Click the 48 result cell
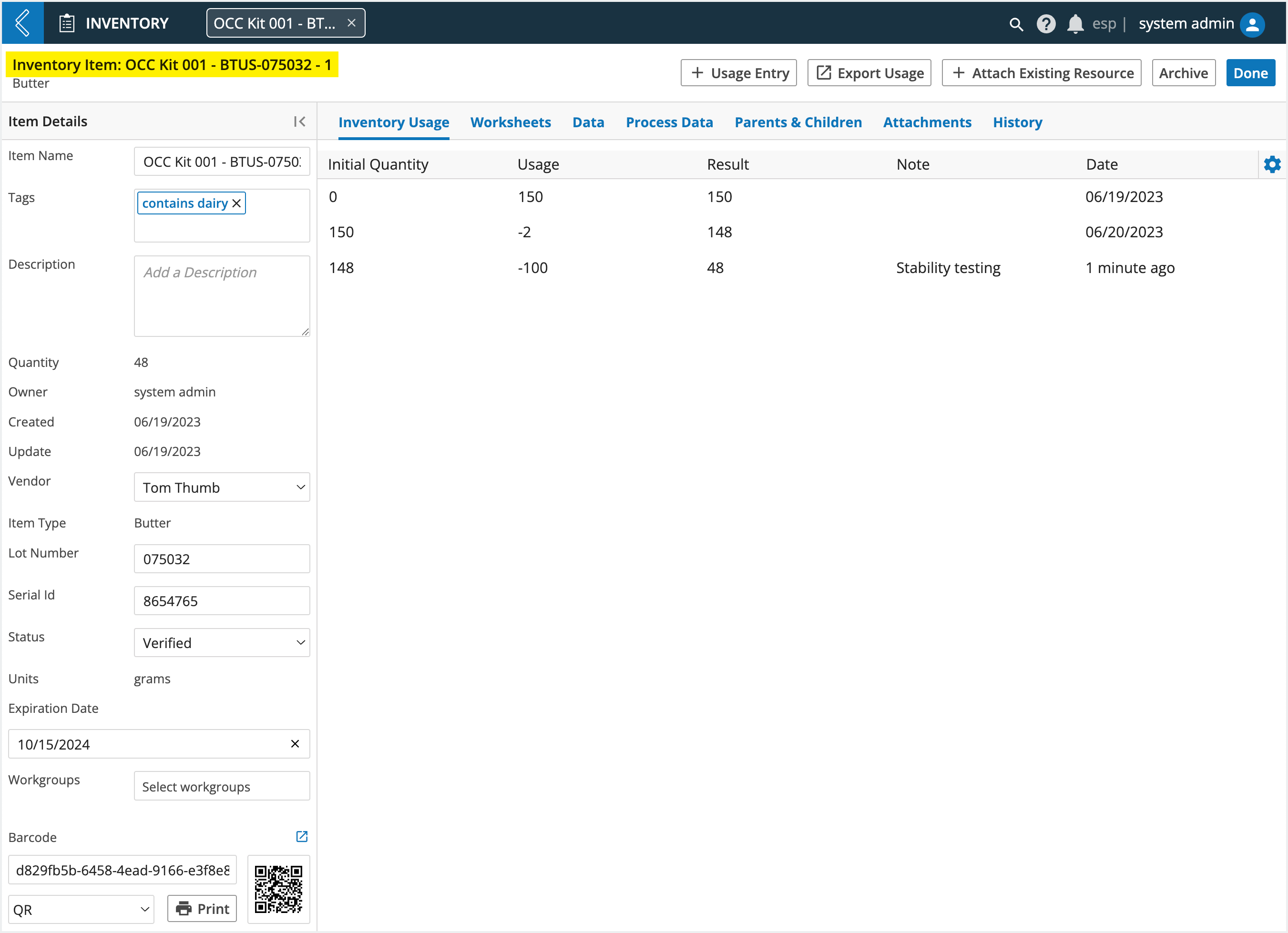 (715, 268)
